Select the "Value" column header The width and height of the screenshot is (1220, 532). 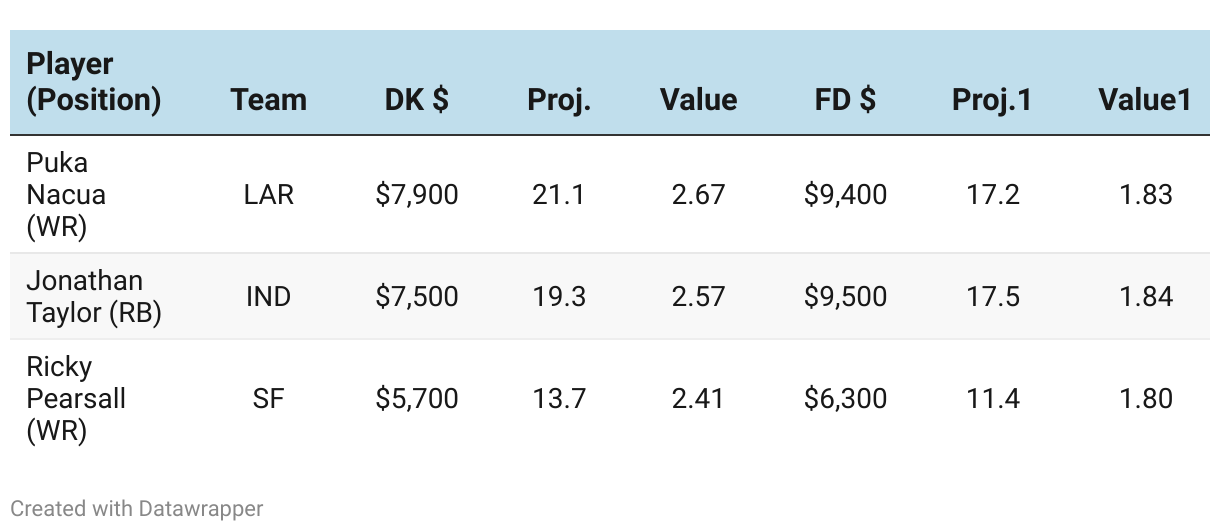(x=698, y=99)
